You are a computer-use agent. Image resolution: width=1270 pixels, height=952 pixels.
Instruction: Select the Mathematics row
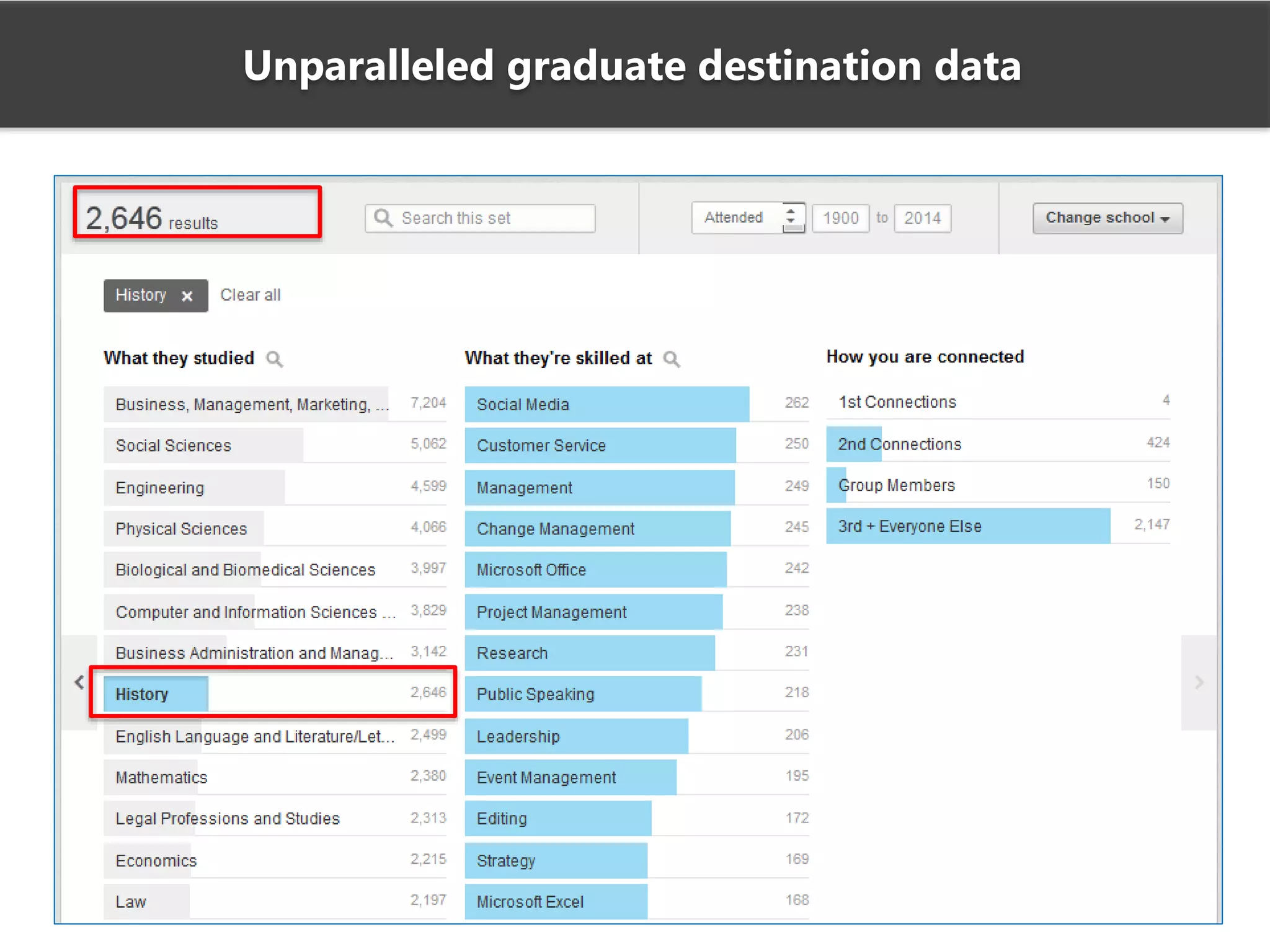(x=275, y=777)
